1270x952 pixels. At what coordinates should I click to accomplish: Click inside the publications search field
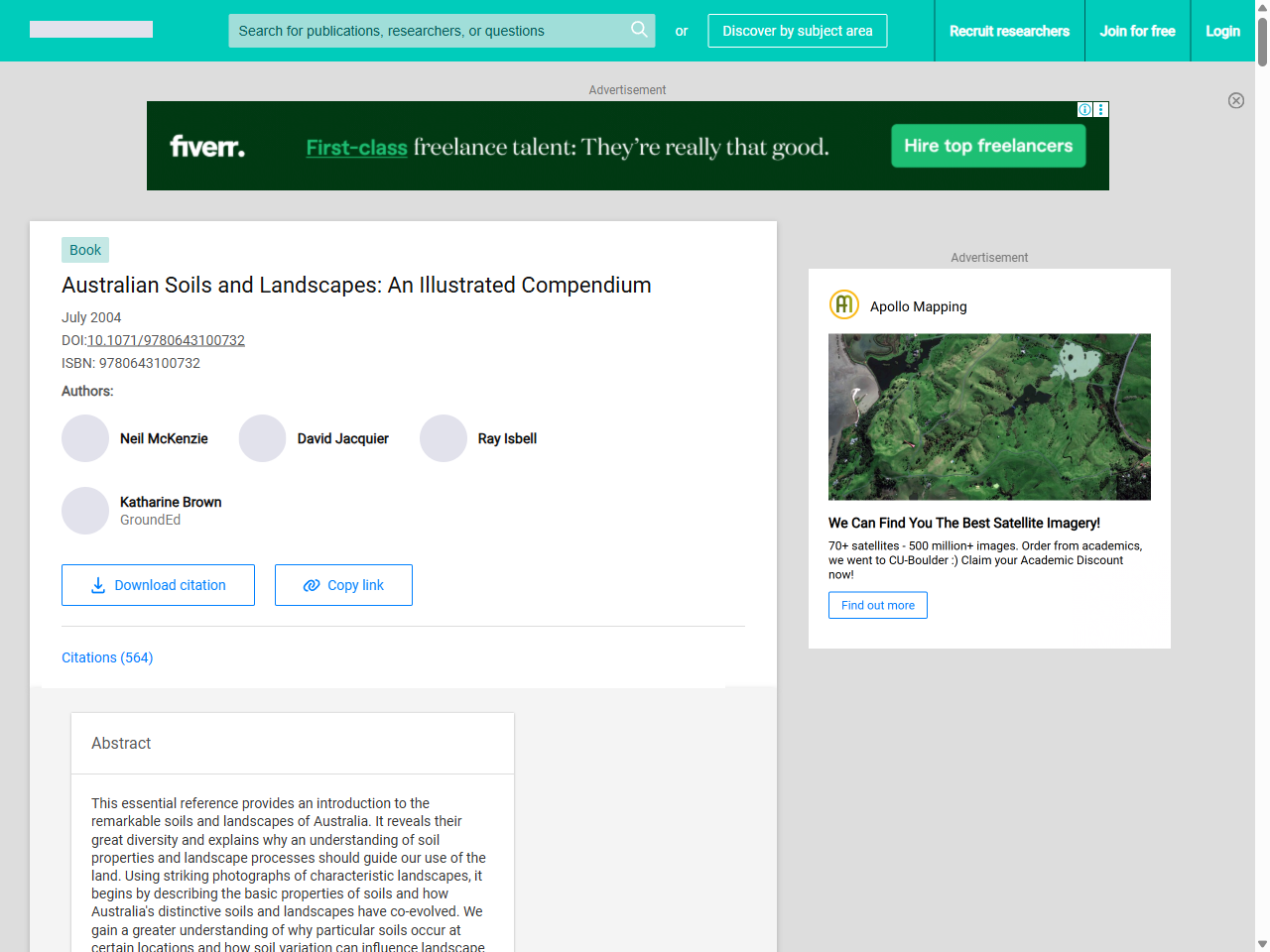point(427,31)
